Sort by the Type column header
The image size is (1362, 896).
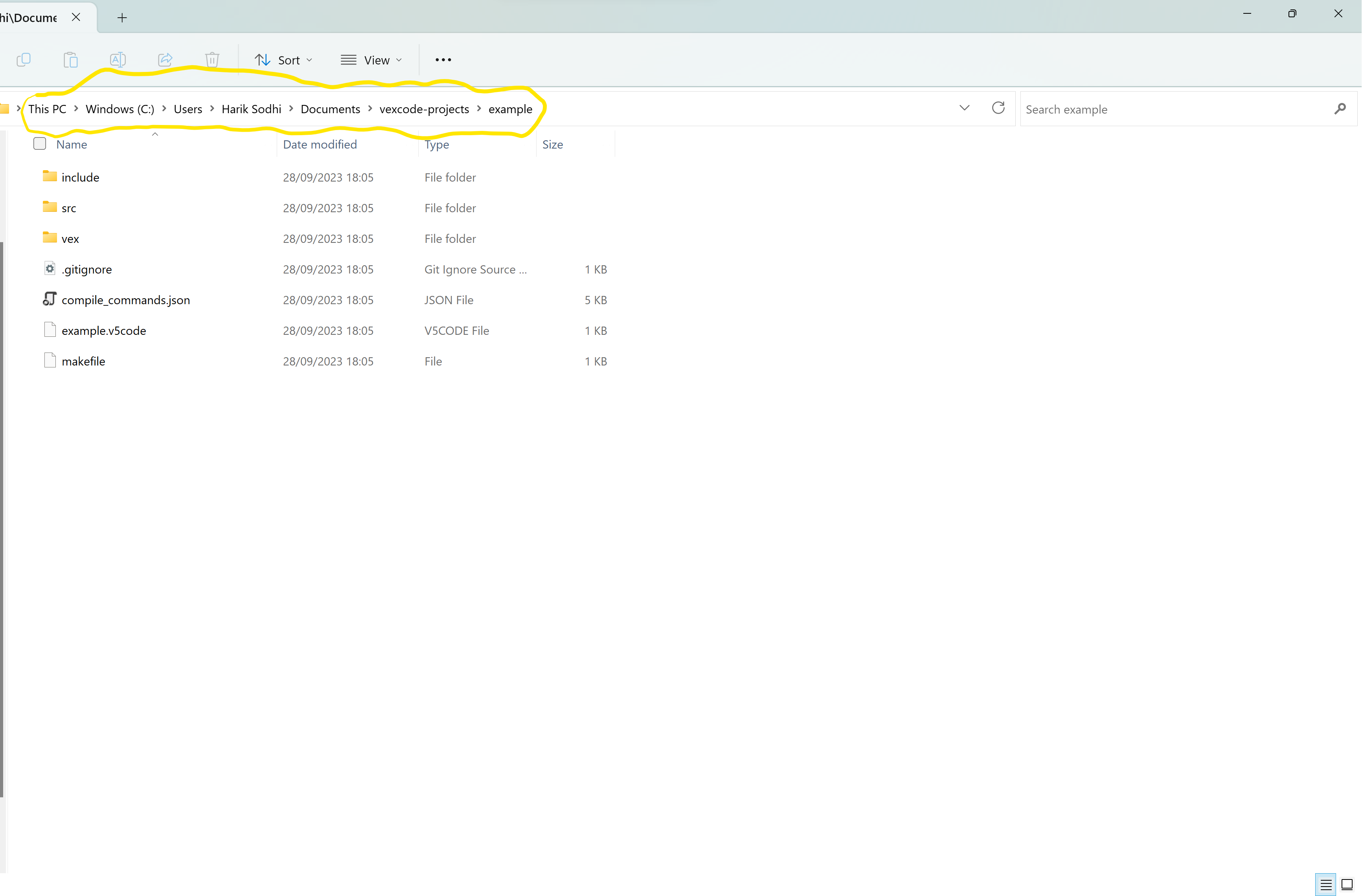(x=437, y=145)
